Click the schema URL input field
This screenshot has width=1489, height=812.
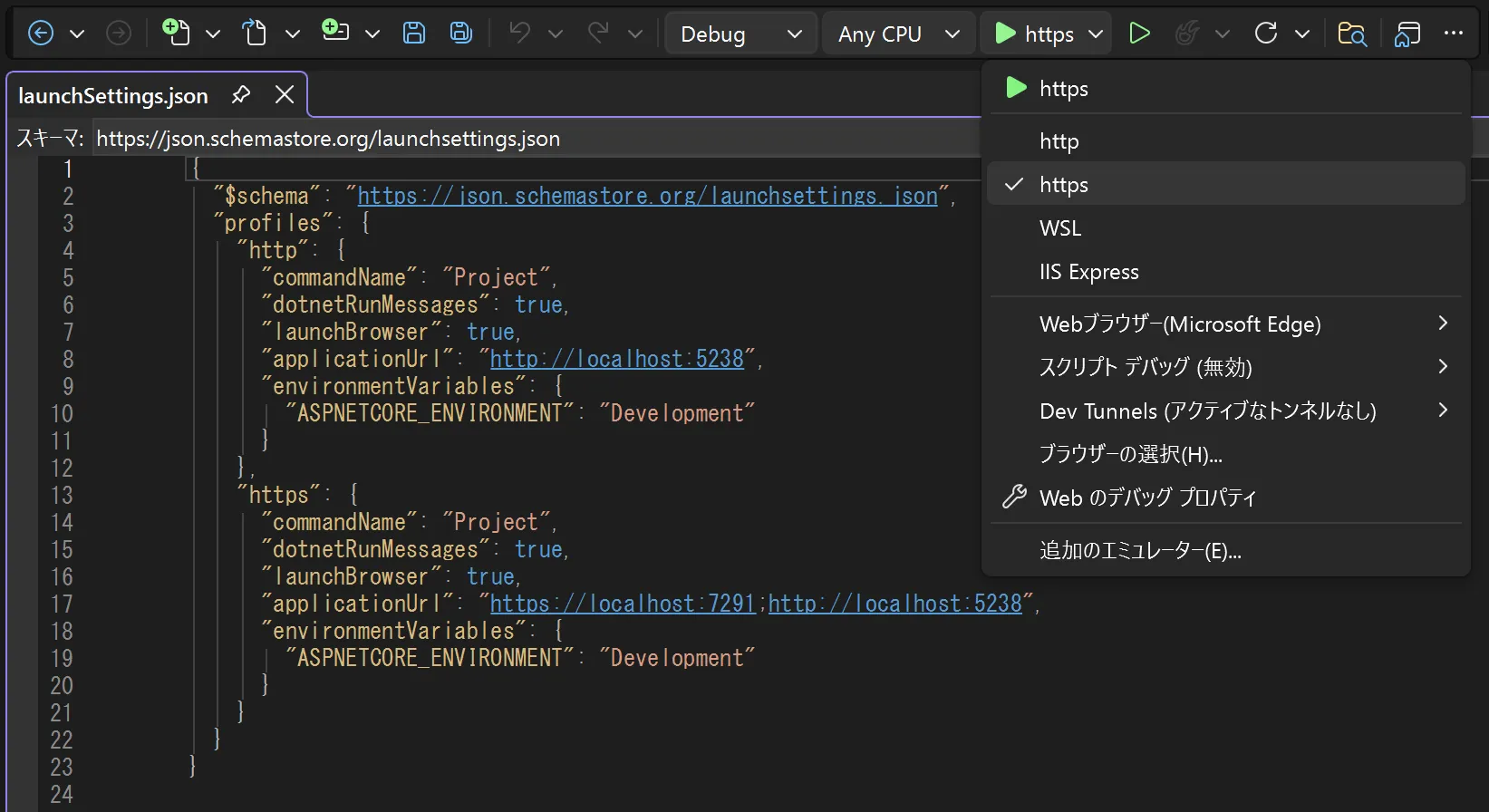pyautogui.click(x=537, y=139)
